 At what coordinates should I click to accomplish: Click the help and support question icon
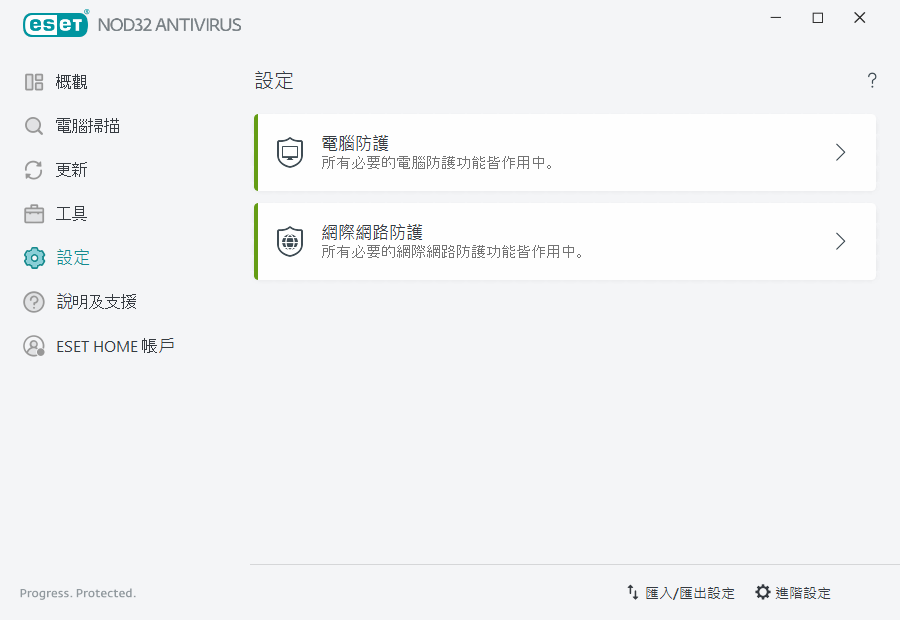coord(34,302)
